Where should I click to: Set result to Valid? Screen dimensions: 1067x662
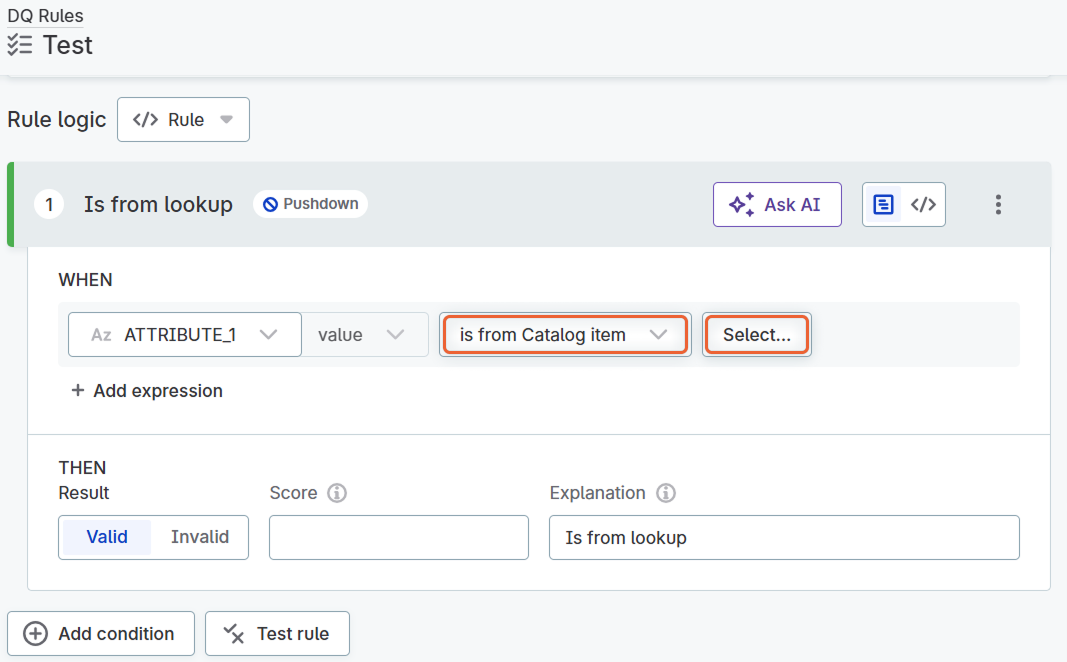pyautogui.click(x=107, y=537)
